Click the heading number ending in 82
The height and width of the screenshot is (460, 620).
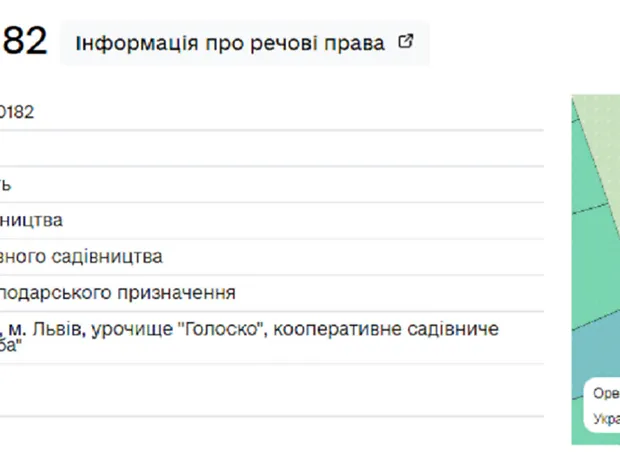tap(24, 42)
